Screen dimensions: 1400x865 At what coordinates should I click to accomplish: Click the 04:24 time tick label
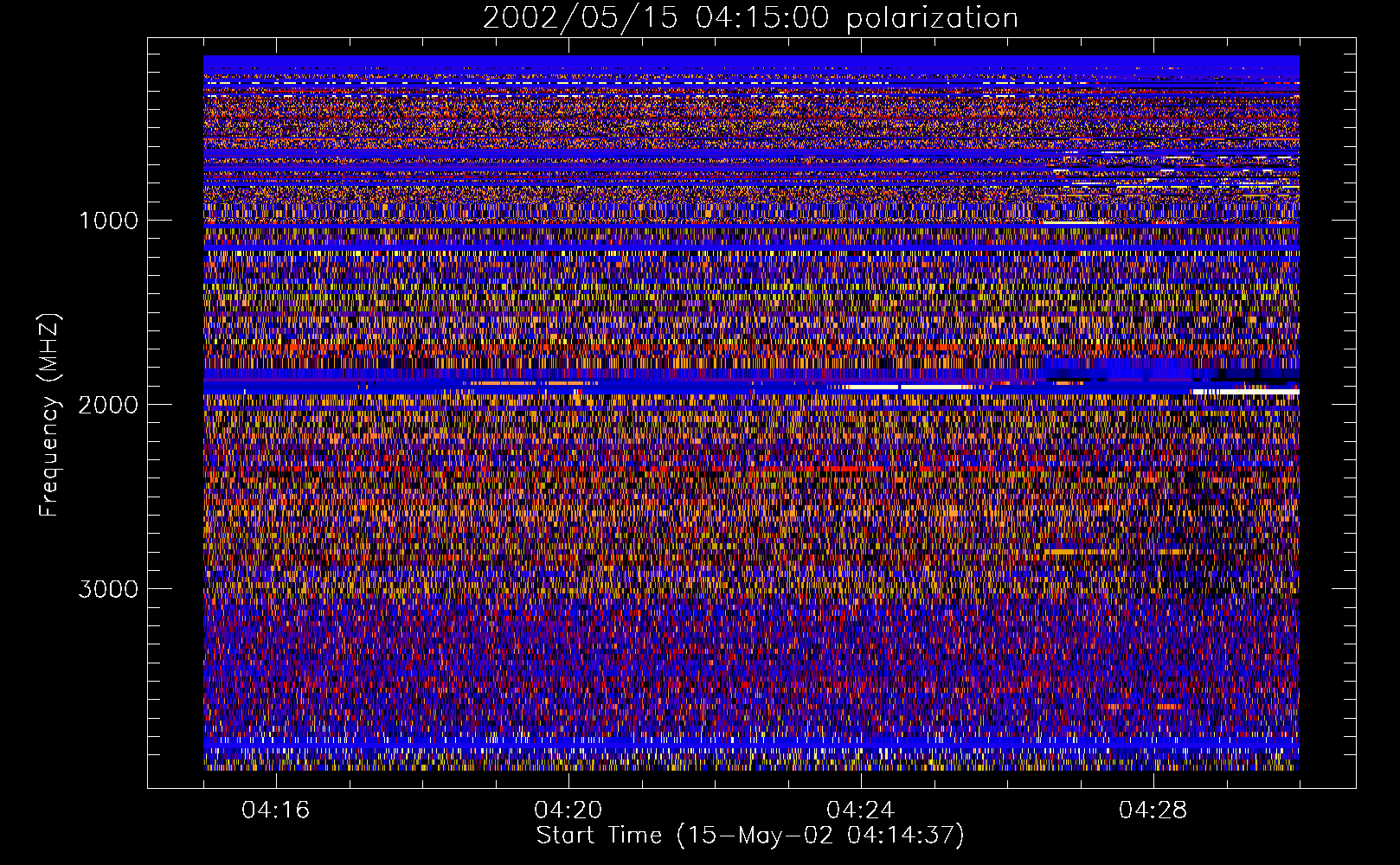click(861, 811)
